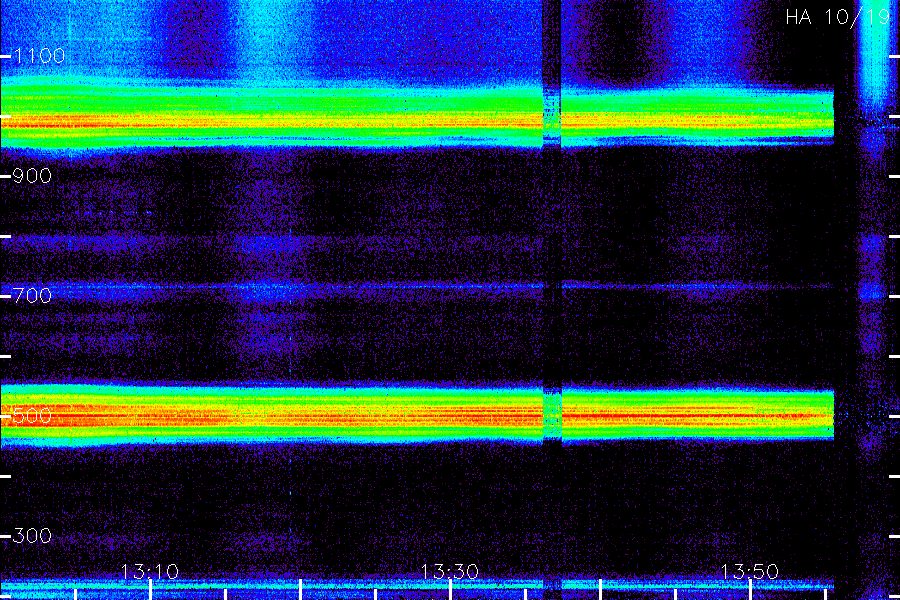Click the 700 frequency axis label
This screenshot has height=600, width=900.
coord(32,296)
